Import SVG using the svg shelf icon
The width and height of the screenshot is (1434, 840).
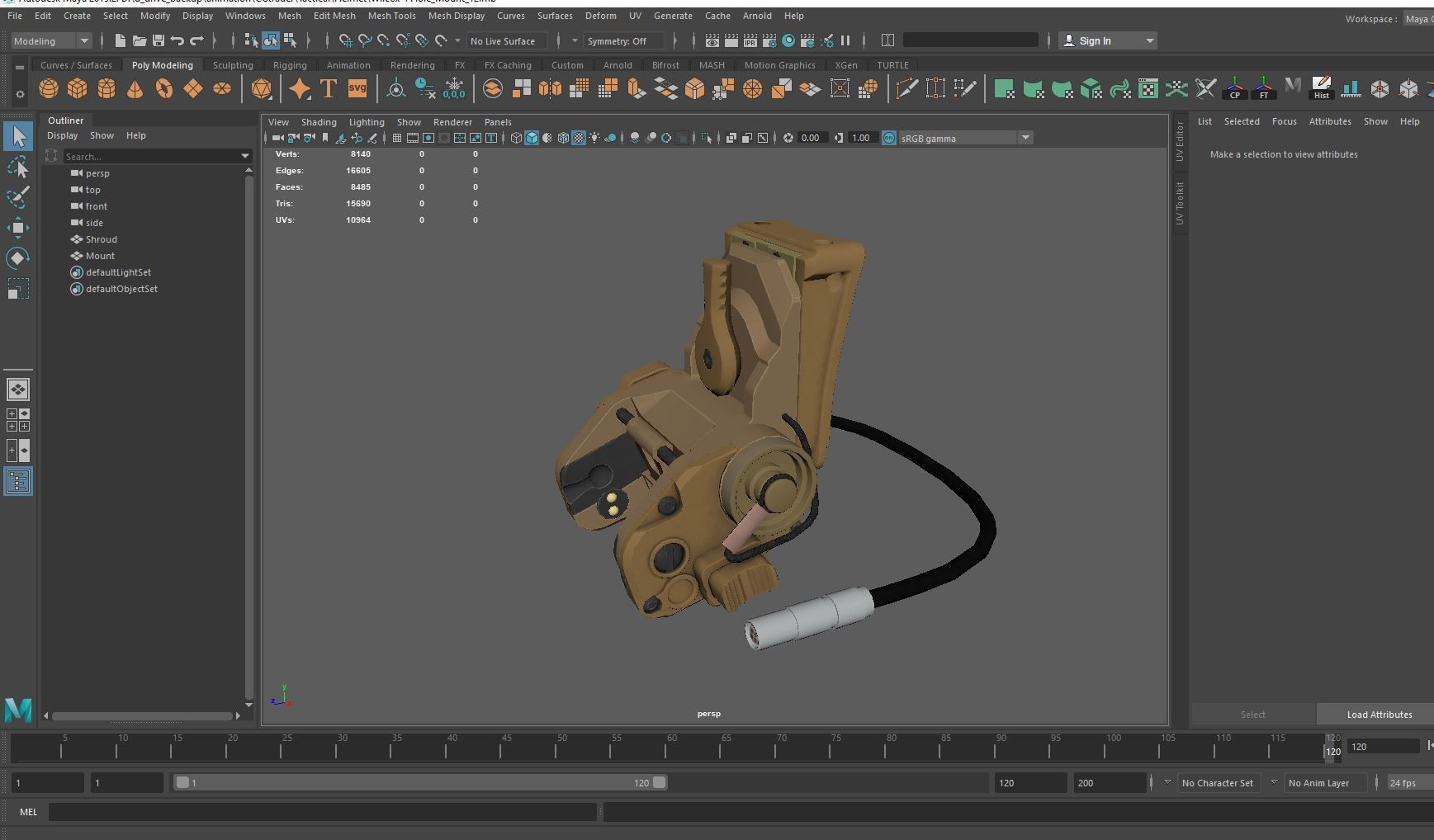point(357,88)
